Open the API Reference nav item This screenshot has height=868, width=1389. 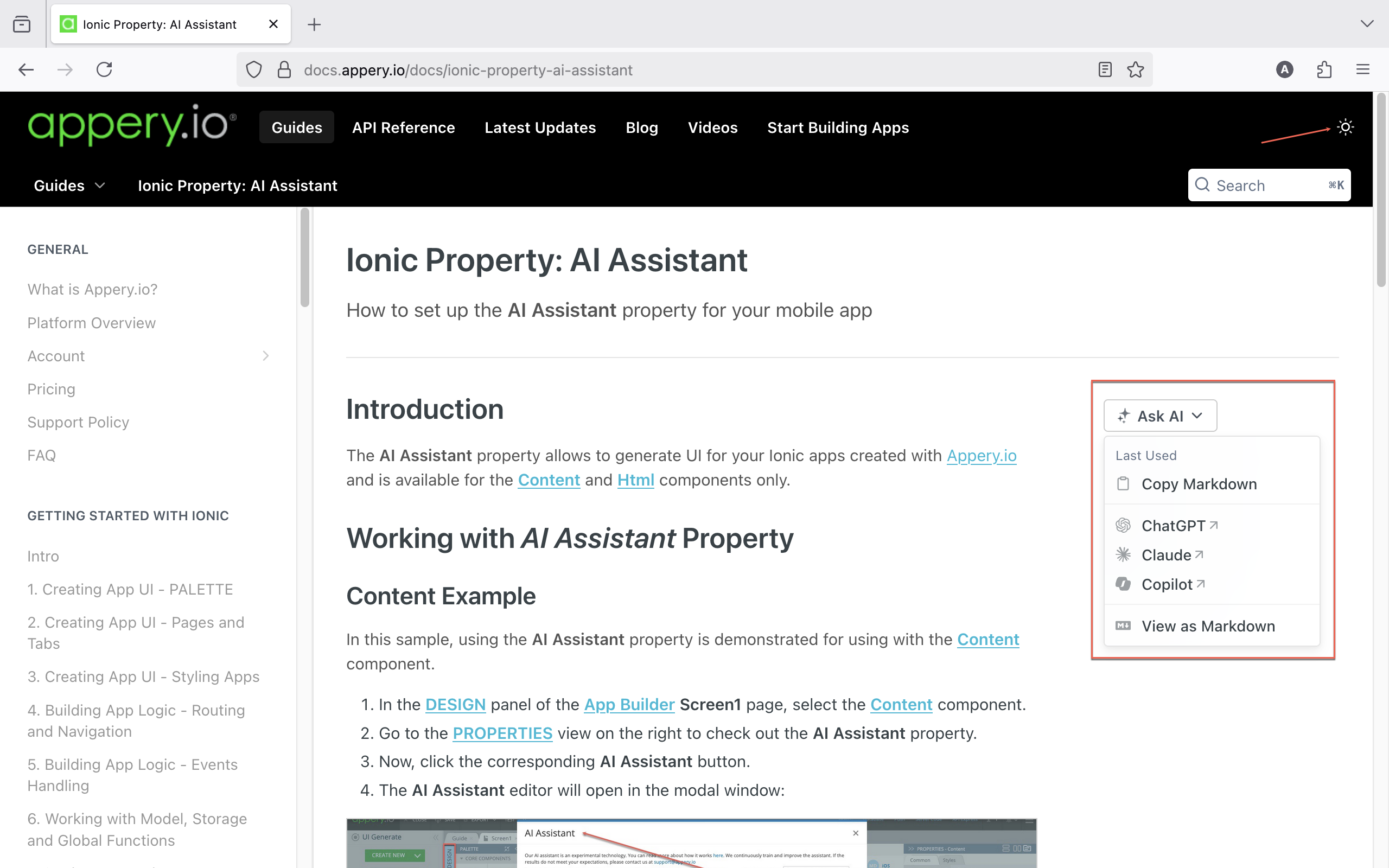[x=403, y=127]
